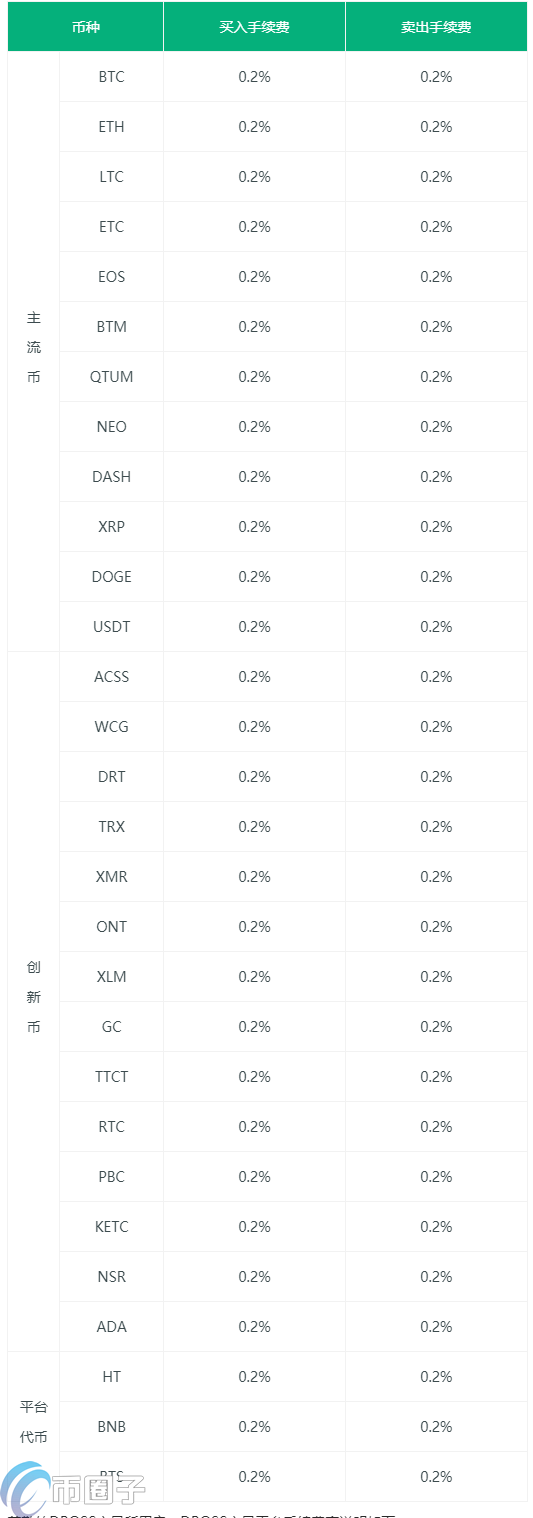Select the BTC row label
This screenshot has width=533, height=1518.
[112, 77]
